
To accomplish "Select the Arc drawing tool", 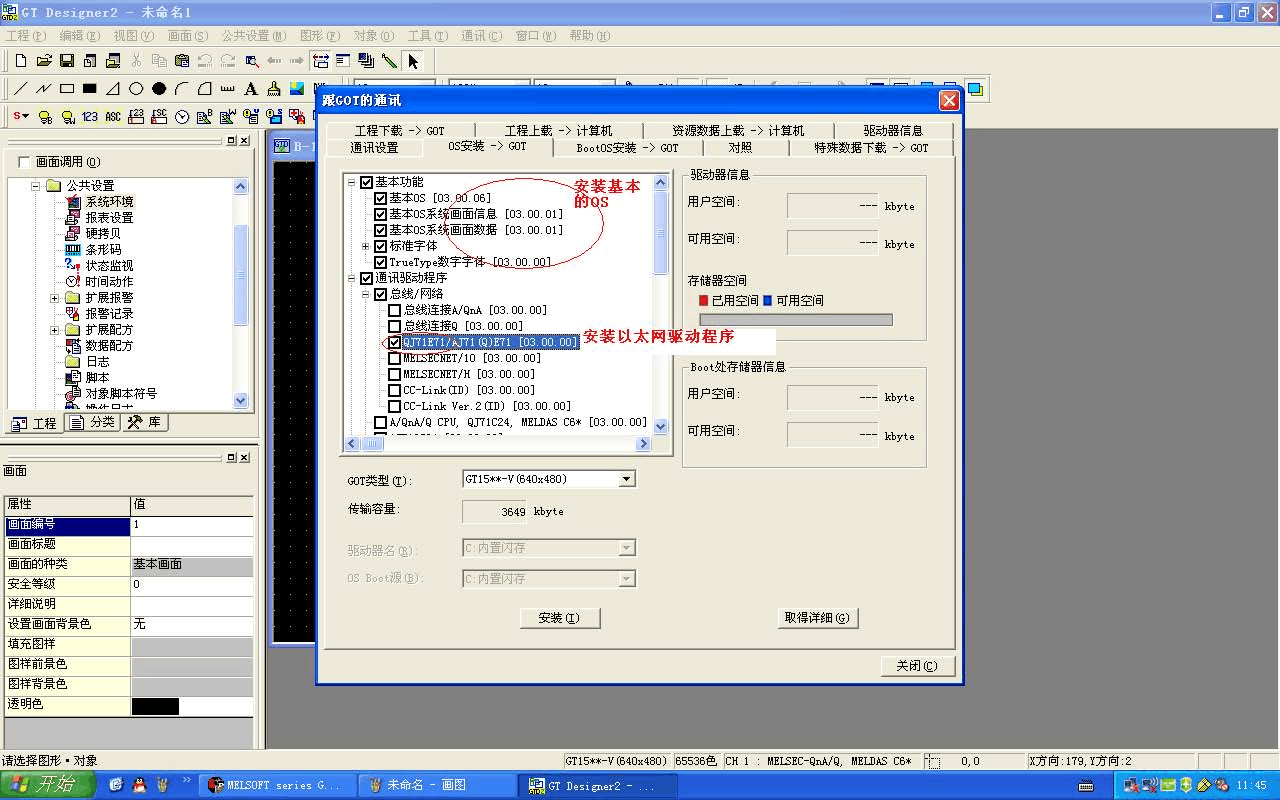I will 182,89.
